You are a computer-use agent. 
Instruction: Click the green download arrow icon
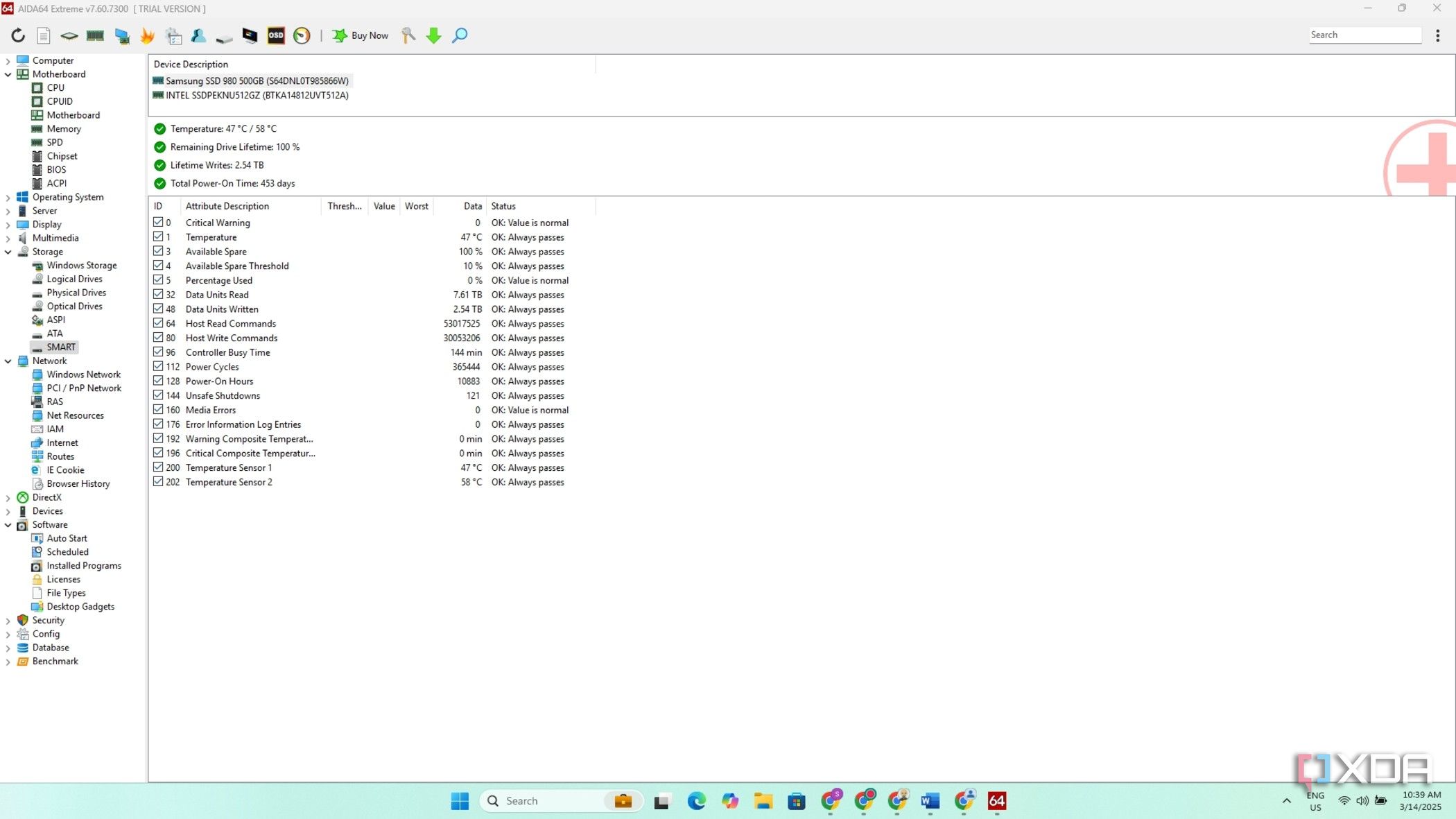click(x=434, y=35)
